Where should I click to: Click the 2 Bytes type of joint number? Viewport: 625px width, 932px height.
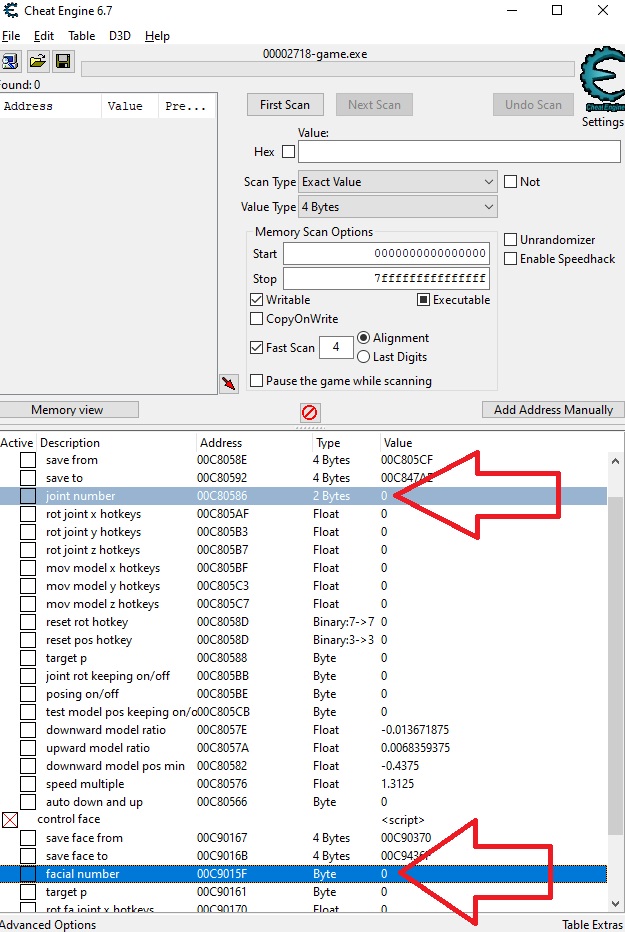[332, 496]
